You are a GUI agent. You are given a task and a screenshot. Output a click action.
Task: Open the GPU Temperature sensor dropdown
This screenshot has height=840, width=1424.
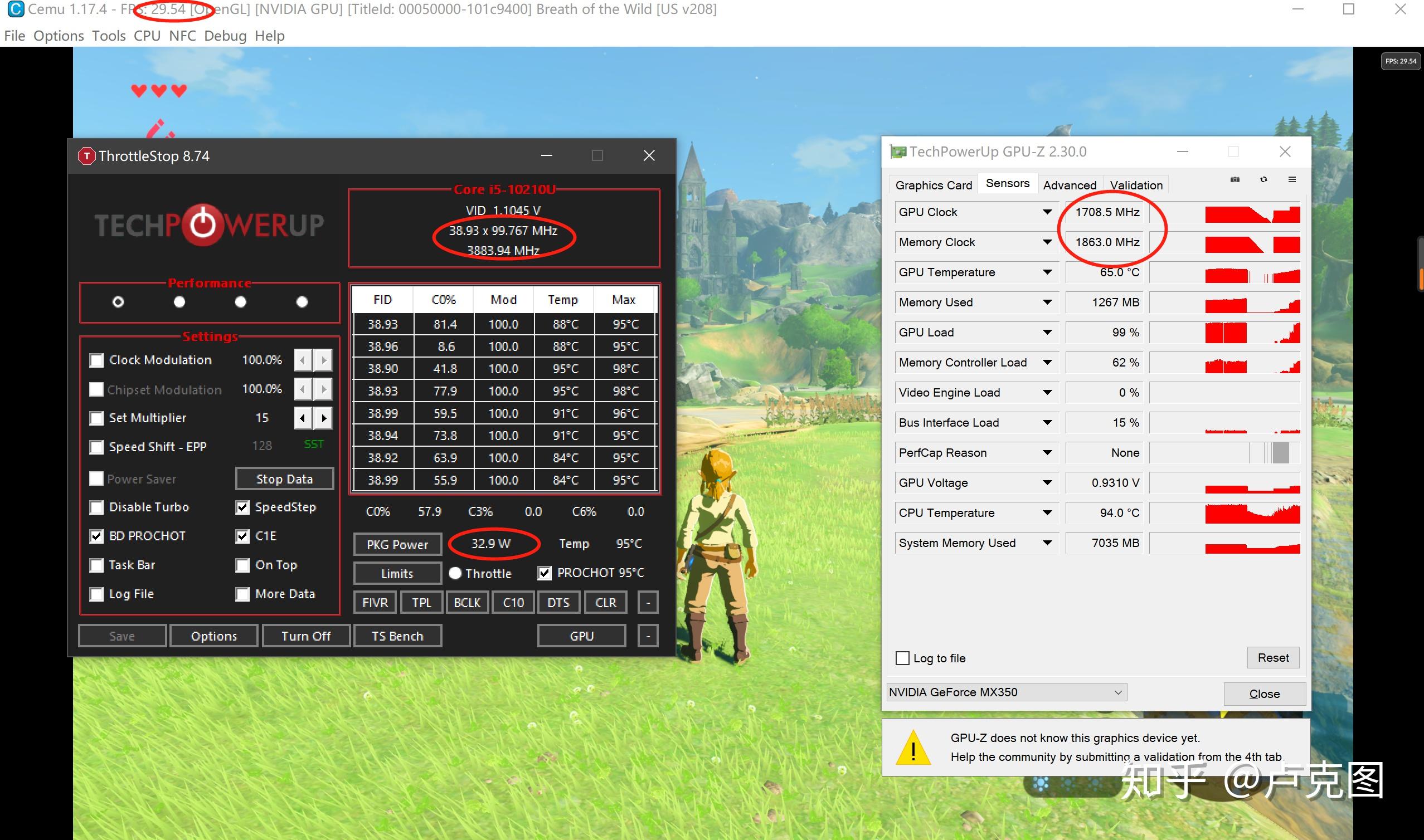click(x=1047, y=272)
